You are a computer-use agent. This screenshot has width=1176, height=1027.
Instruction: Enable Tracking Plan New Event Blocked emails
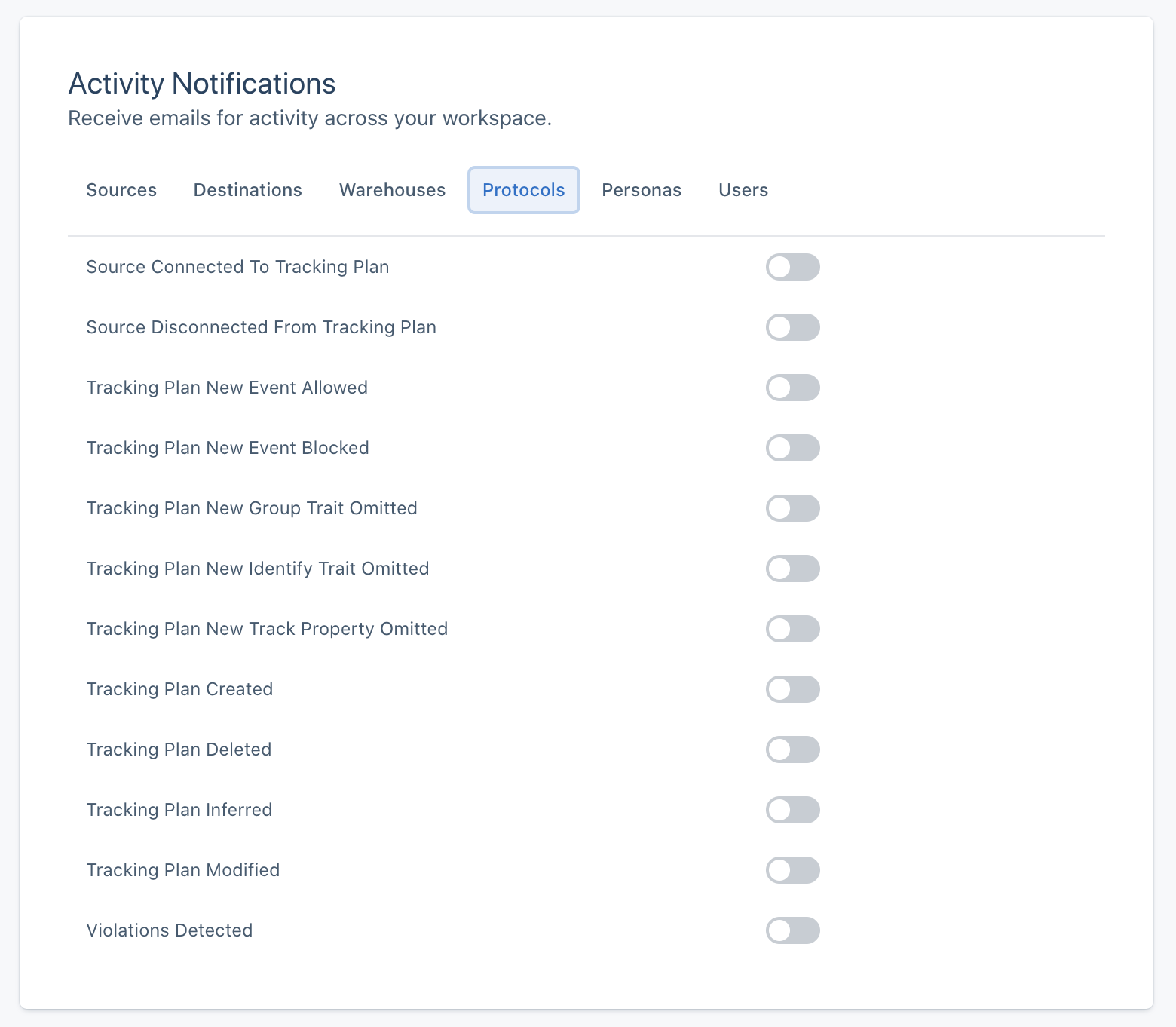pyautogui.click(x=792, y=448)
